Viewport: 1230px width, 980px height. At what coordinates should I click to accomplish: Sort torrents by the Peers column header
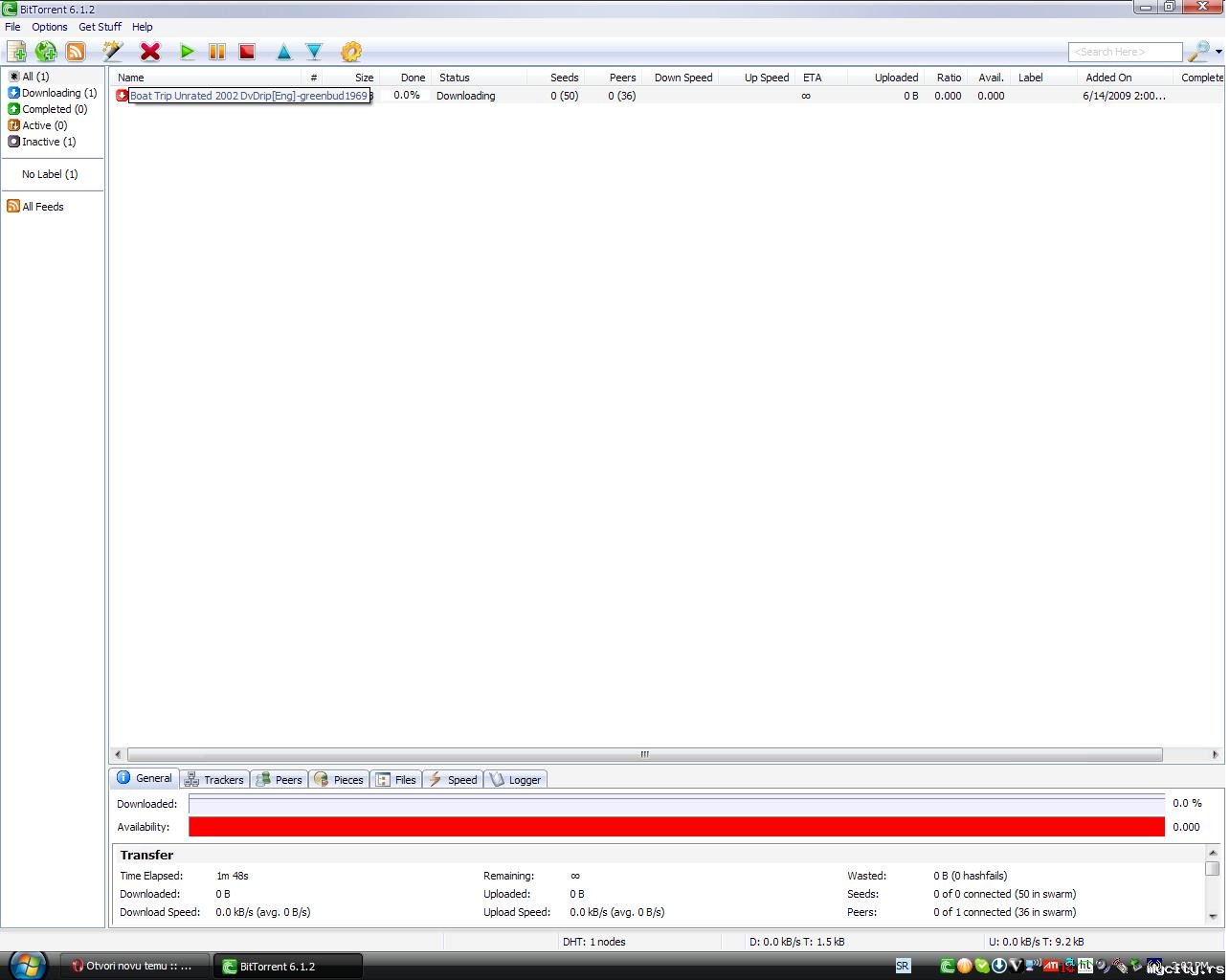click(613, 78)
